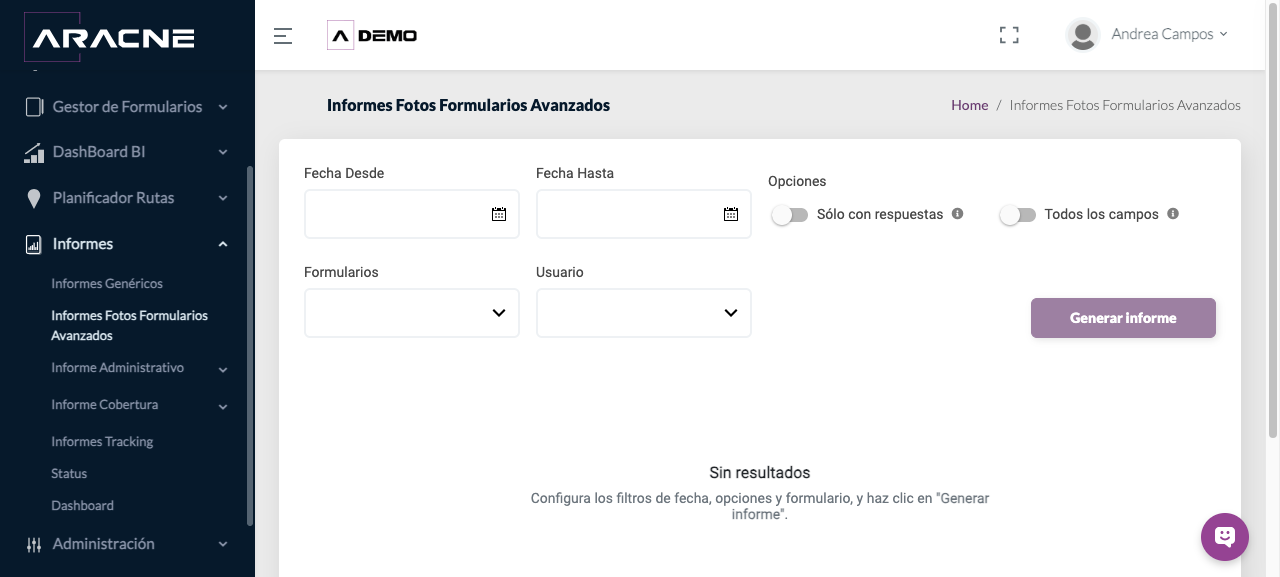Click the Fecha Desde date field
Screen dimensions: 1280x577
(x=412, y=214)
